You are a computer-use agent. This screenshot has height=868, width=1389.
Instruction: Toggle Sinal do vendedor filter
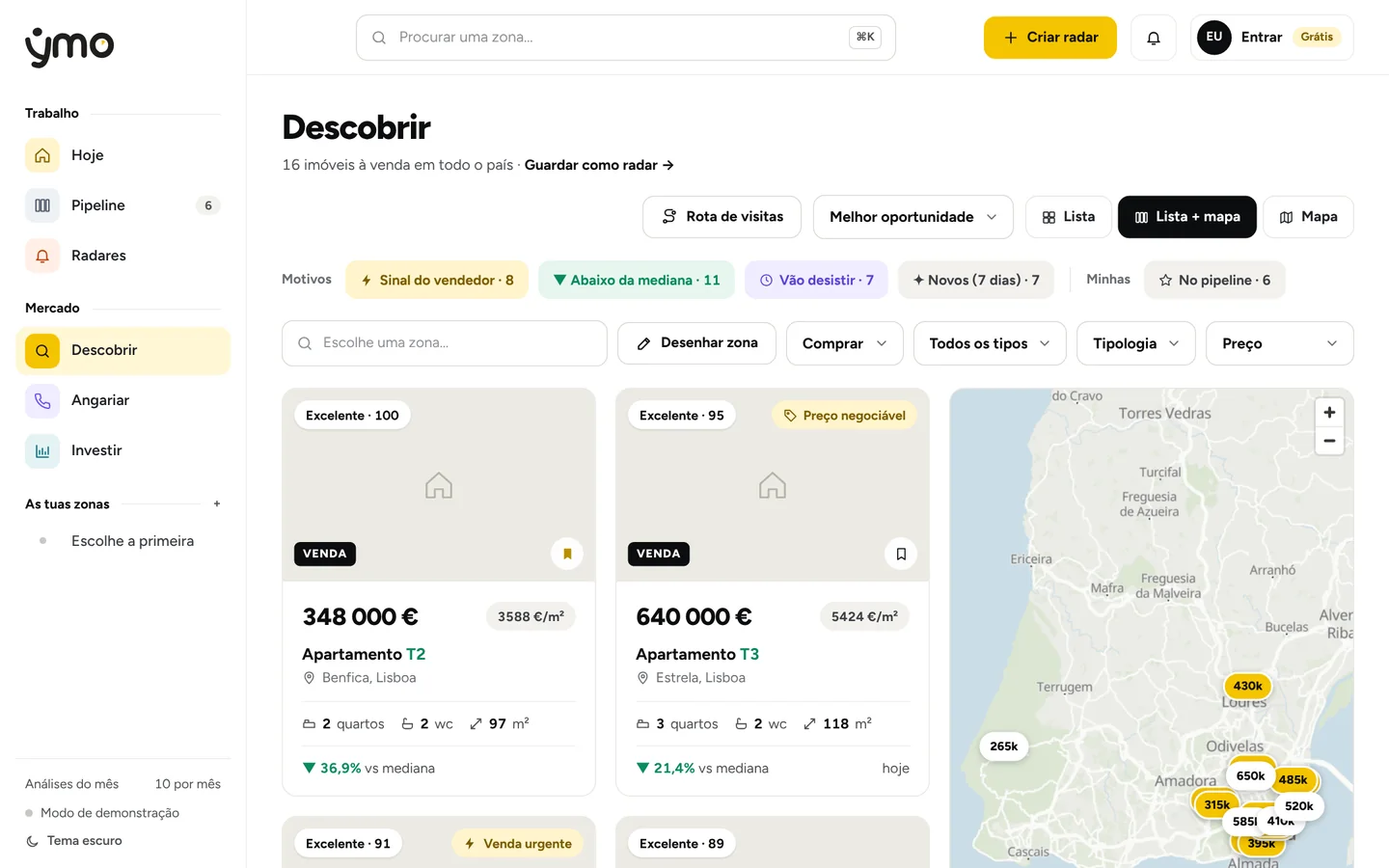point(437,280)
